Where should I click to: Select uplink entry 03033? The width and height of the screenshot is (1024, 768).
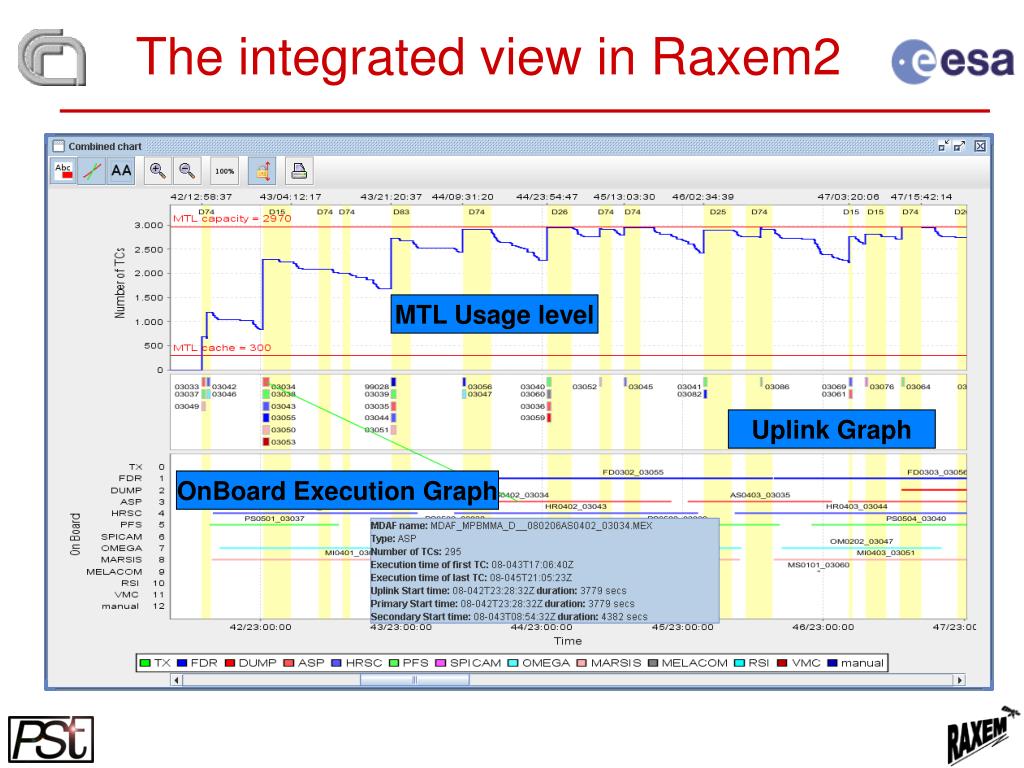pyautogui.click(x=186, y=387)
